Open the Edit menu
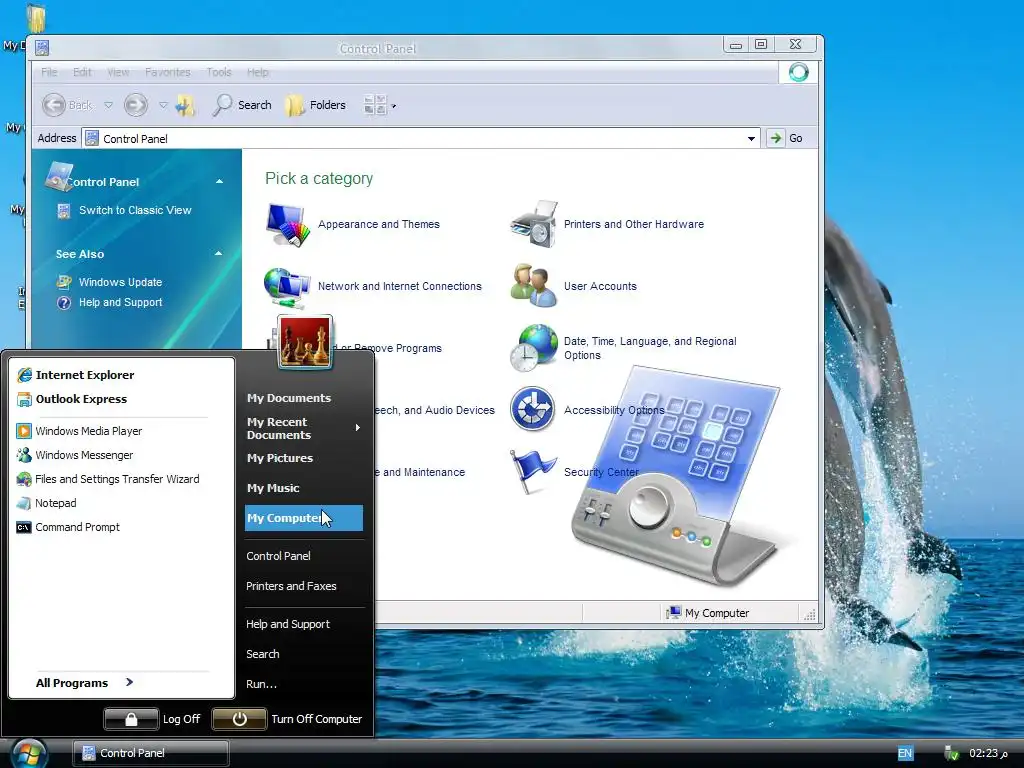 [x=82, y=72]
